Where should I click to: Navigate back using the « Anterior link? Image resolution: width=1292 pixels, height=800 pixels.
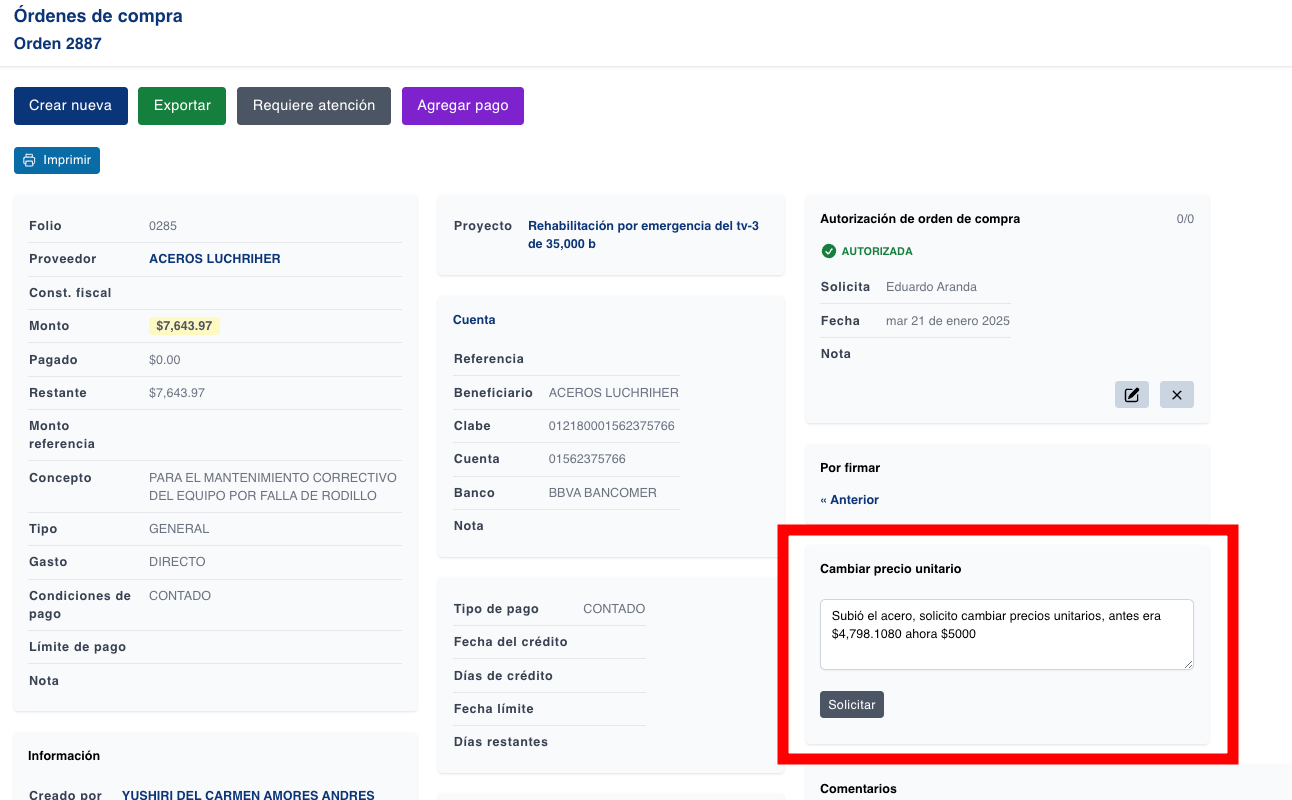coord(849,499)
